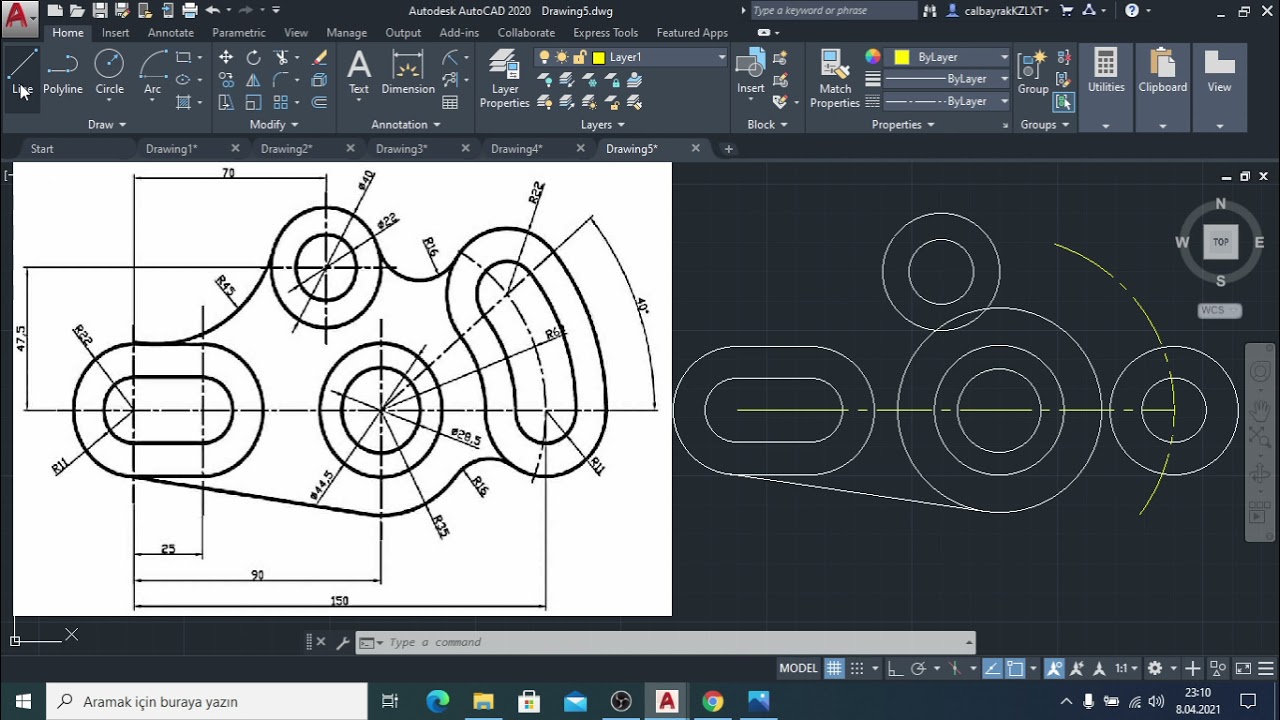Click the yellow Layer1 color swatch

599,57
